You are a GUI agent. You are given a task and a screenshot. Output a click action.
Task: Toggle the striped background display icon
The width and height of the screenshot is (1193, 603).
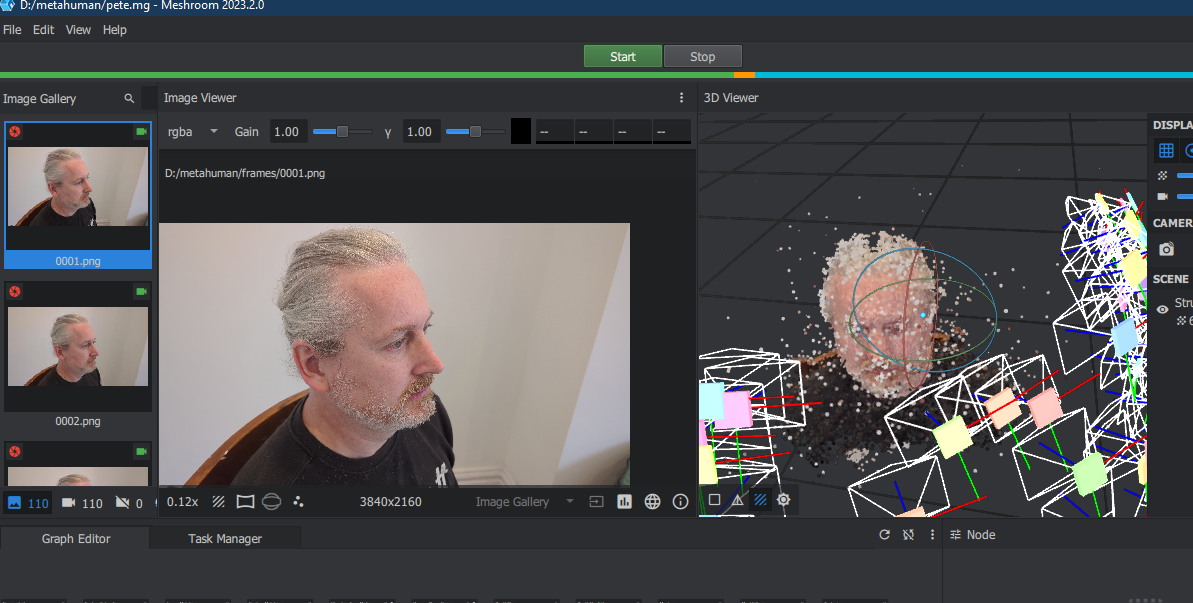coord(218,502)
